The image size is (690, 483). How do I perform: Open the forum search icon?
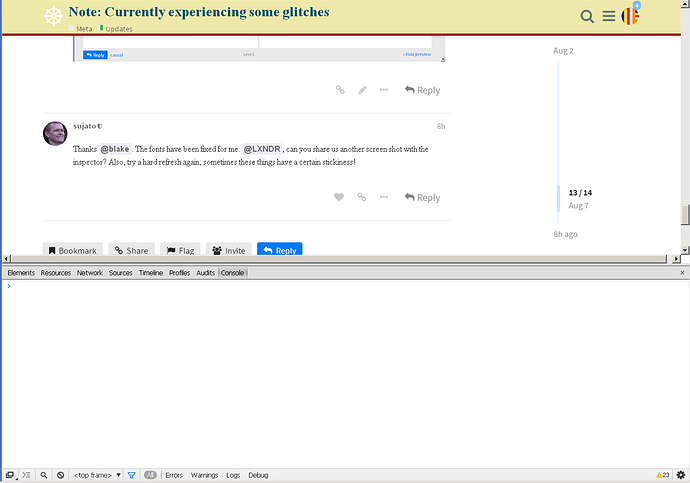pos(587,17)
